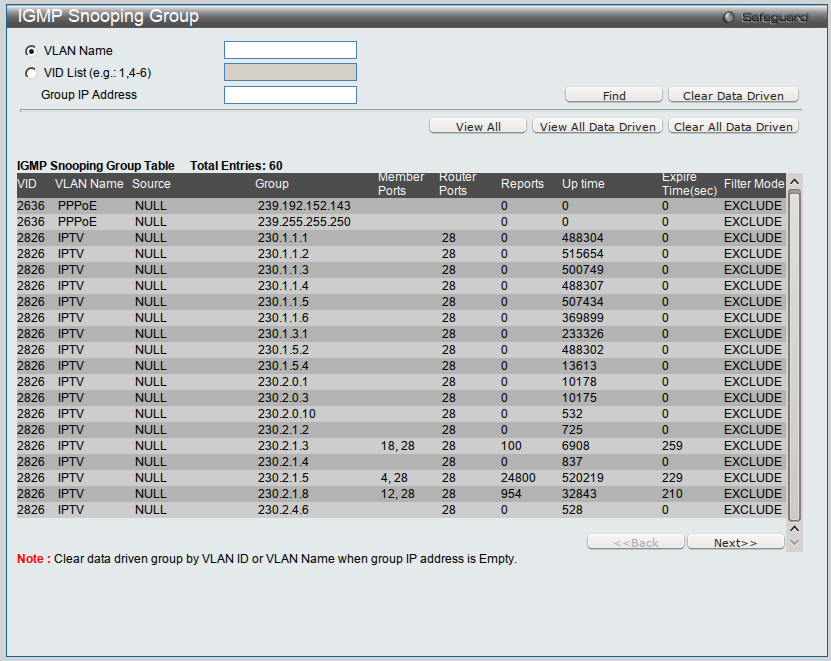The image size is (831, 661).
Task: Select the VID List radio button
Action: (x=31, y=73)
